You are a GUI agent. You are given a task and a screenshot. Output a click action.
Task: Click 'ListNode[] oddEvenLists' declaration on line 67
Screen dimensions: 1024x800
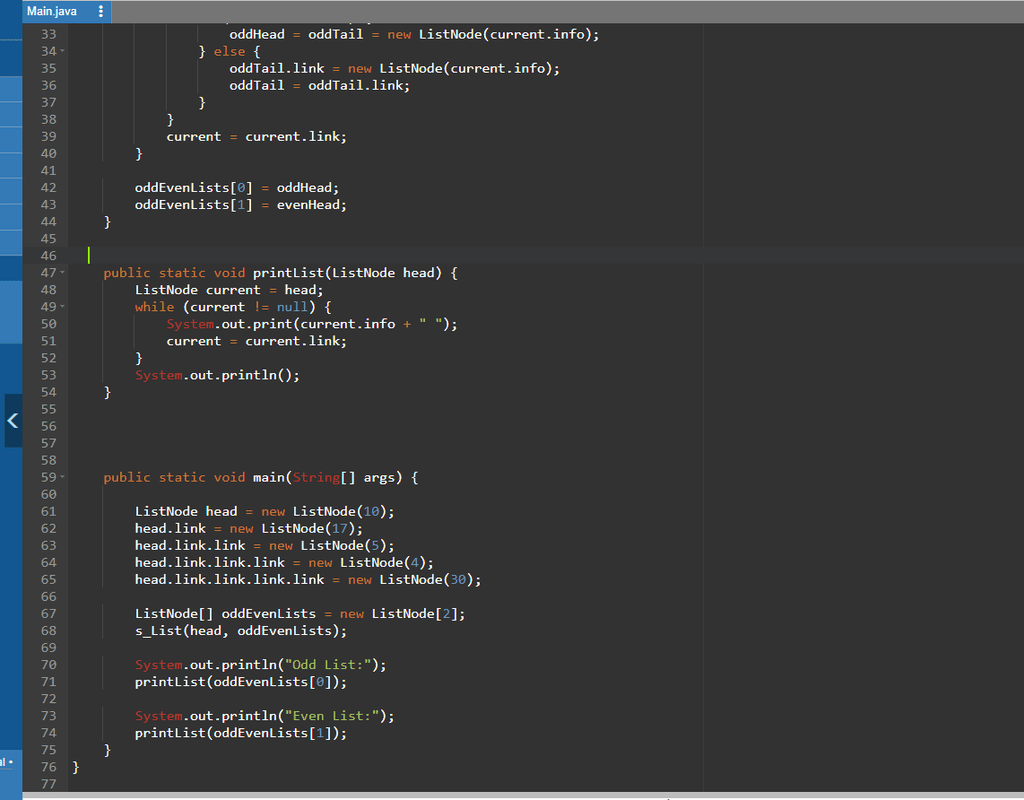pos(225,614)
